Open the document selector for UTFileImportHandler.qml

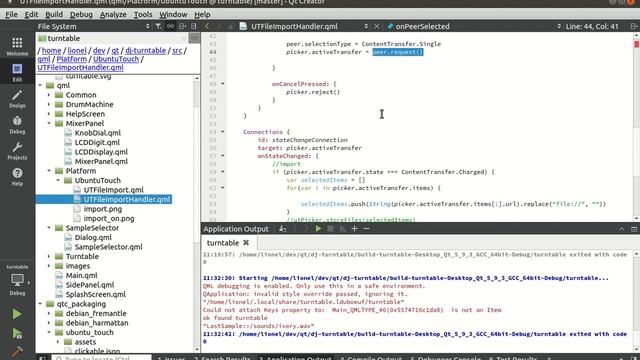tap(309, 26)
